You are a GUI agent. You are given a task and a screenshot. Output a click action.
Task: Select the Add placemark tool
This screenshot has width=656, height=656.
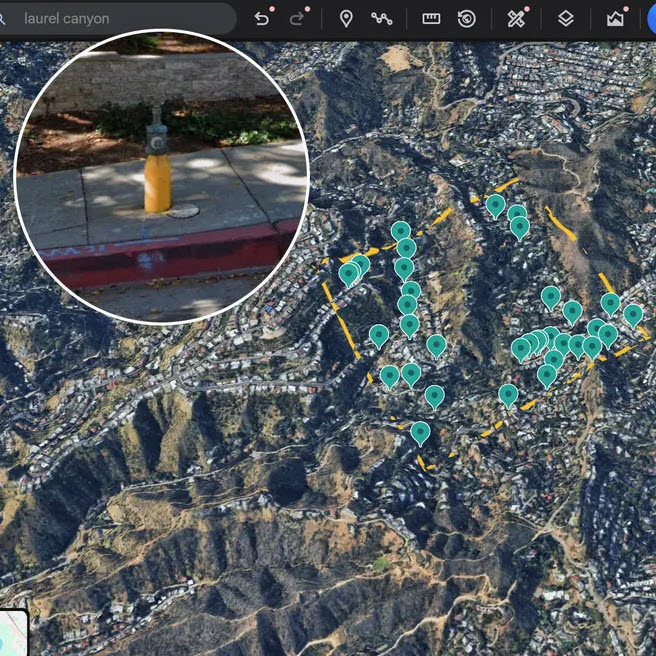346,18
